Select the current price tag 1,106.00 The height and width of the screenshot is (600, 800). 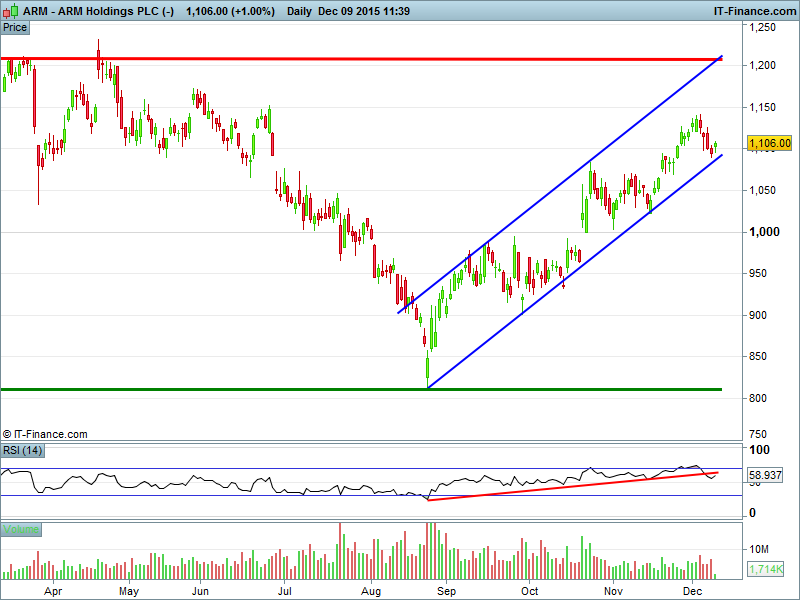(770, 143)
